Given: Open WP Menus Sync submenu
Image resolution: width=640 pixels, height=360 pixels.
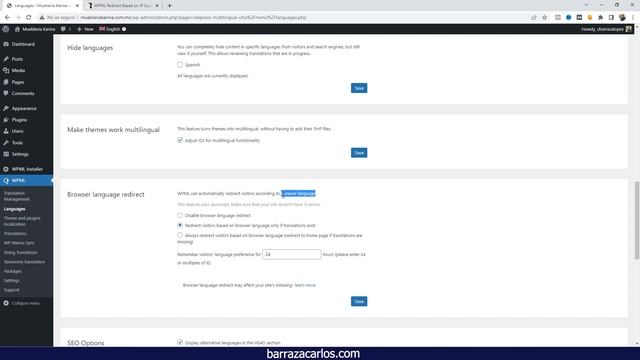Looking at the screenshot, I should pos(19,243).
